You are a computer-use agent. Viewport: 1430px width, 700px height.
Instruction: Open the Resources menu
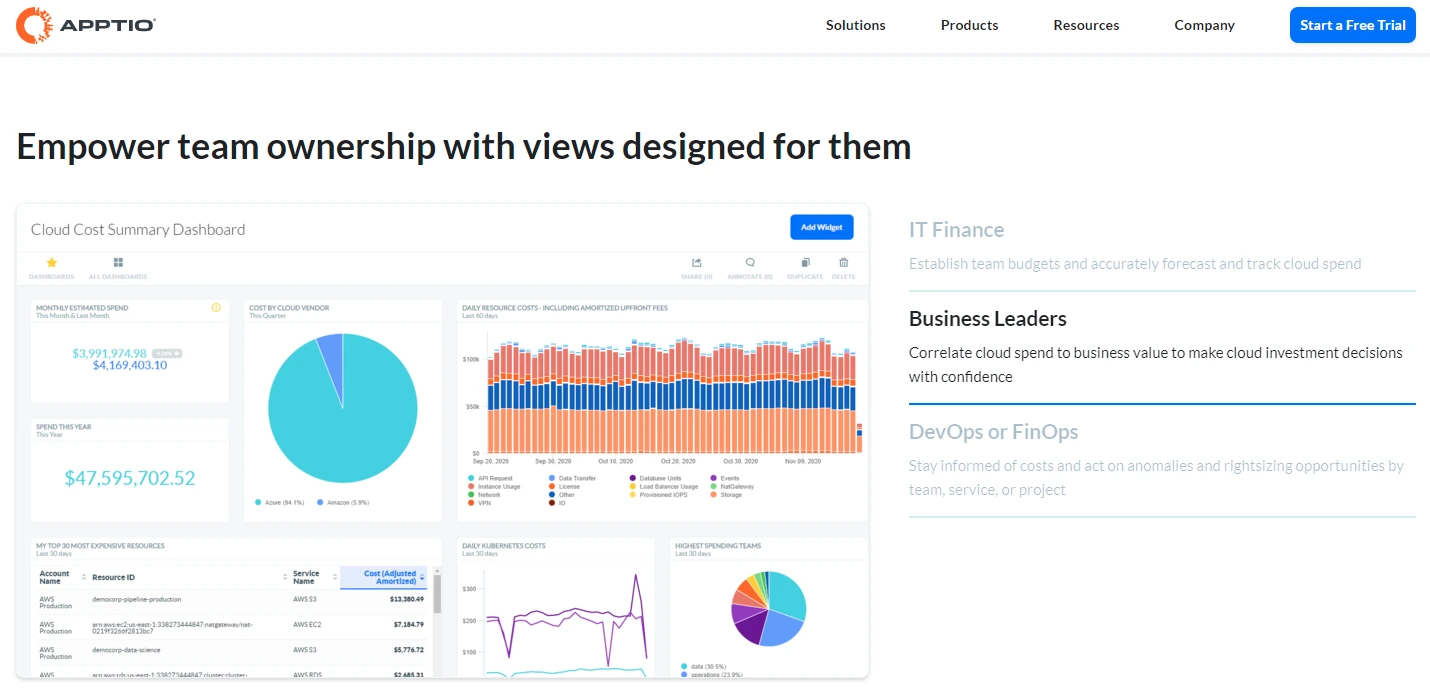1086,25
